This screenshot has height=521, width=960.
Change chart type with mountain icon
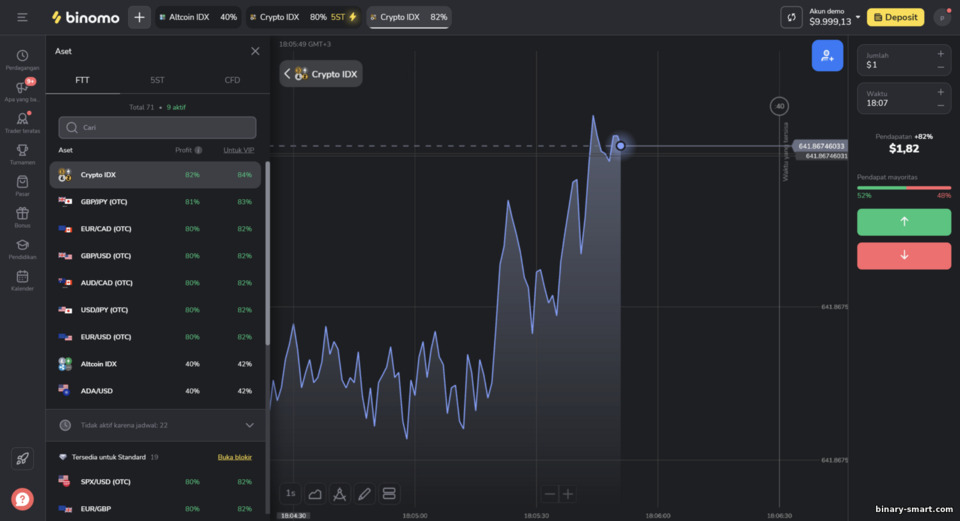point(315,493)
